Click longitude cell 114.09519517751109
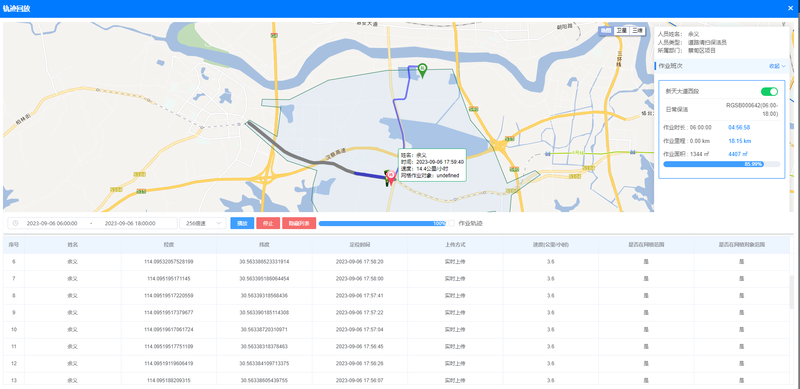This screenshot has width=800, height=389. [169, 347]
